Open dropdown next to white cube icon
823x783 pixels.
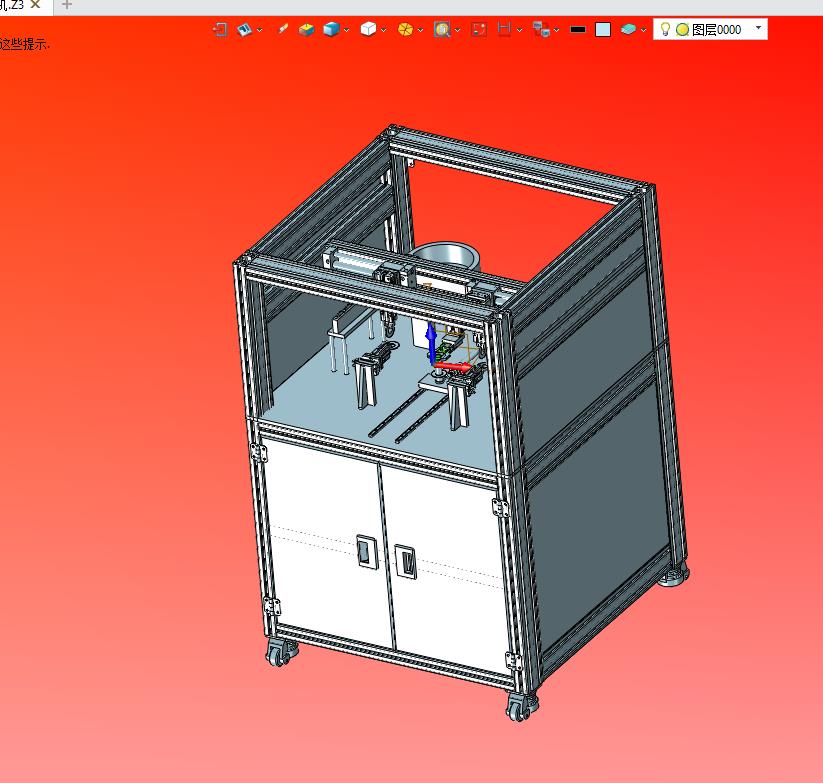click(384, 30)
